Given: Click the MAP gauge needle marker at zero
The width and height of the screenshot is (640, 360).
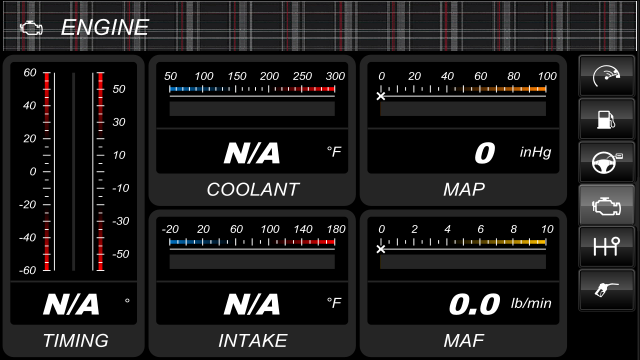Looking at the screenshot, I should pos(381,96).
